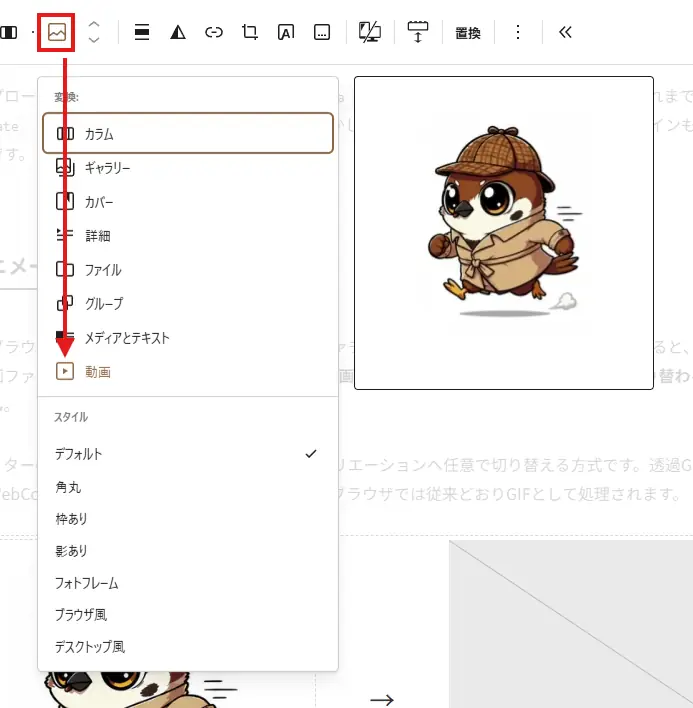This screenshot has height=708, width=693.
Task: Toggle device visibility with the screen icon
Action: [370, 32]
